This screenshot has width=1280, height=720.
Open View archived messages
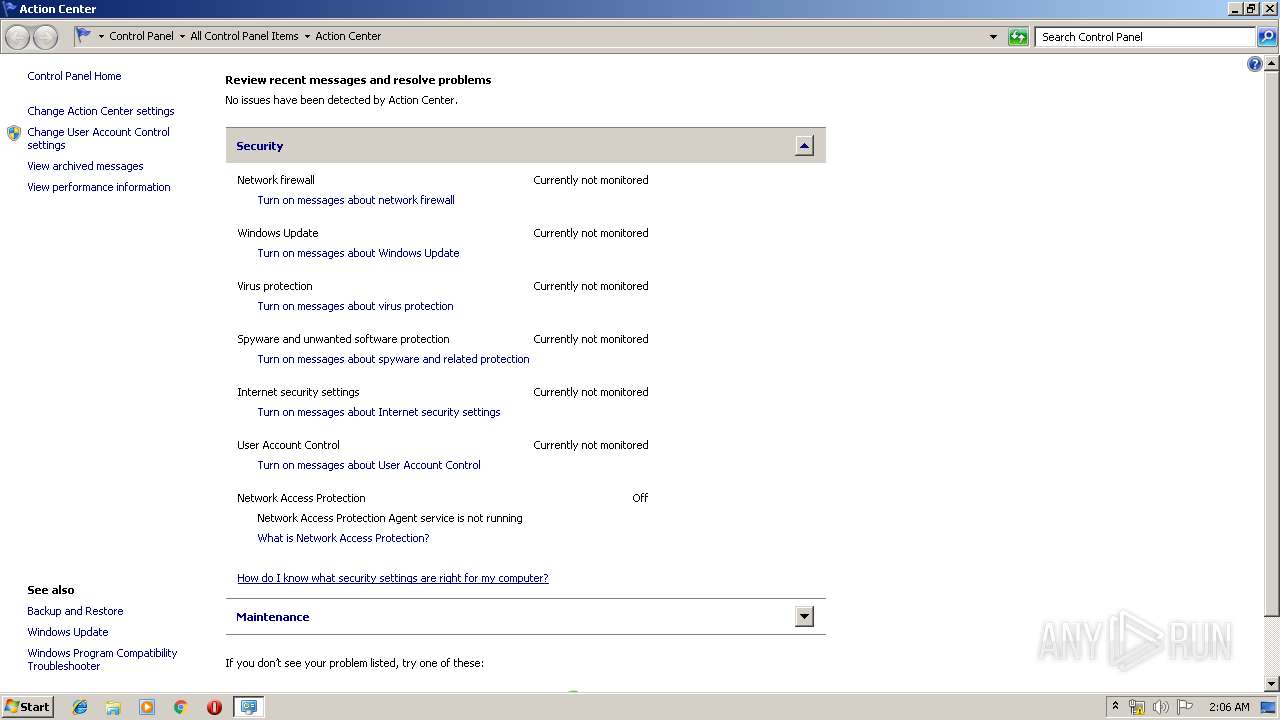pos(85,166)
